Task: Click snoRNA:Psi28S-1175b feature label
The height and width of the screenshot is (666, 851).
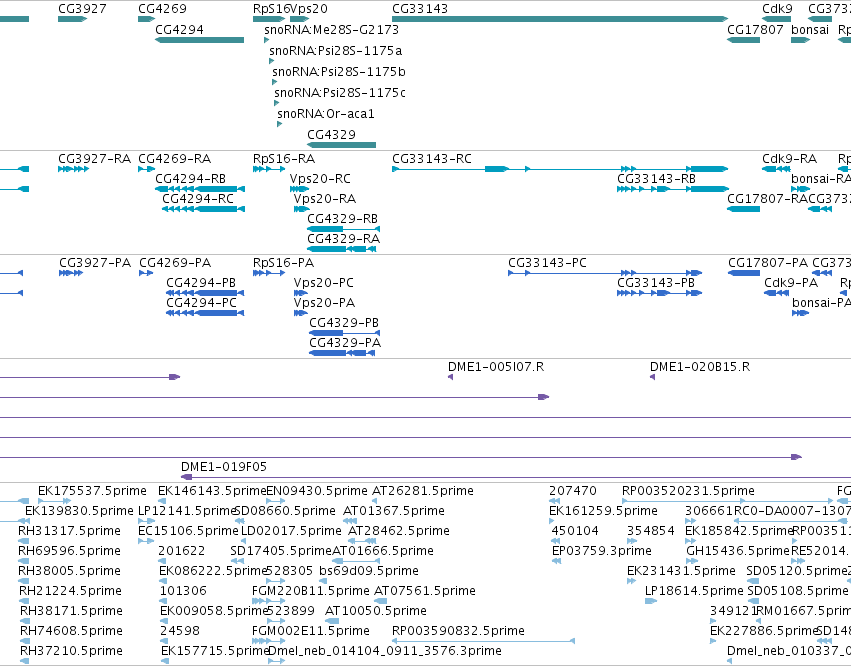Action: click(339, 72)
